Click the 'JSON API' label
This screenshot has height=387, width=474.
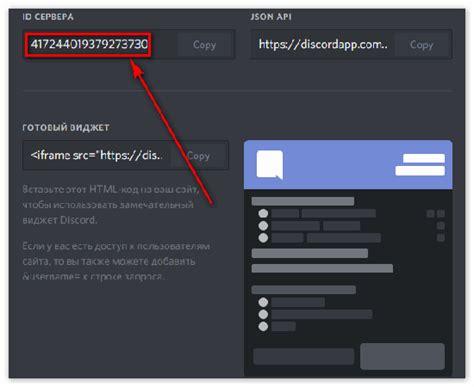pos(271,17)
